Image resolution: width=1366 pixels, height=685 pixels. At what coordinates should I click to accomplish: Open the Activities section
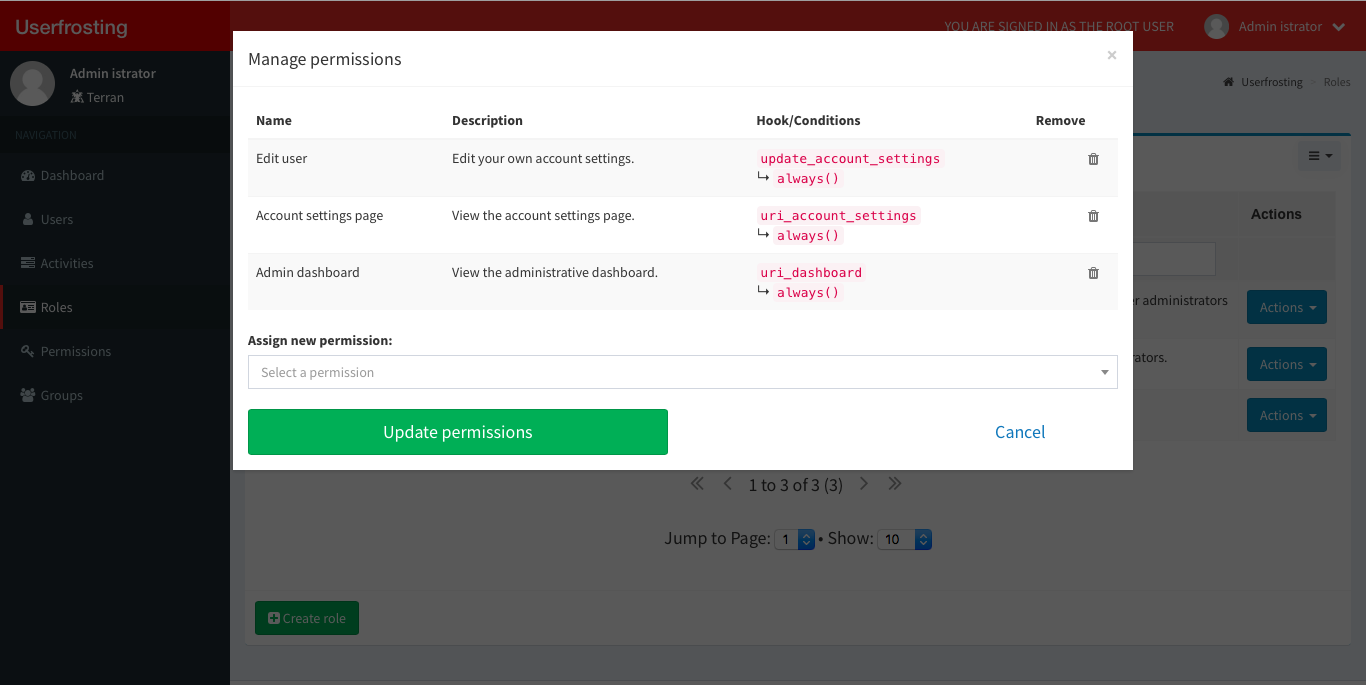click(69, 263)
